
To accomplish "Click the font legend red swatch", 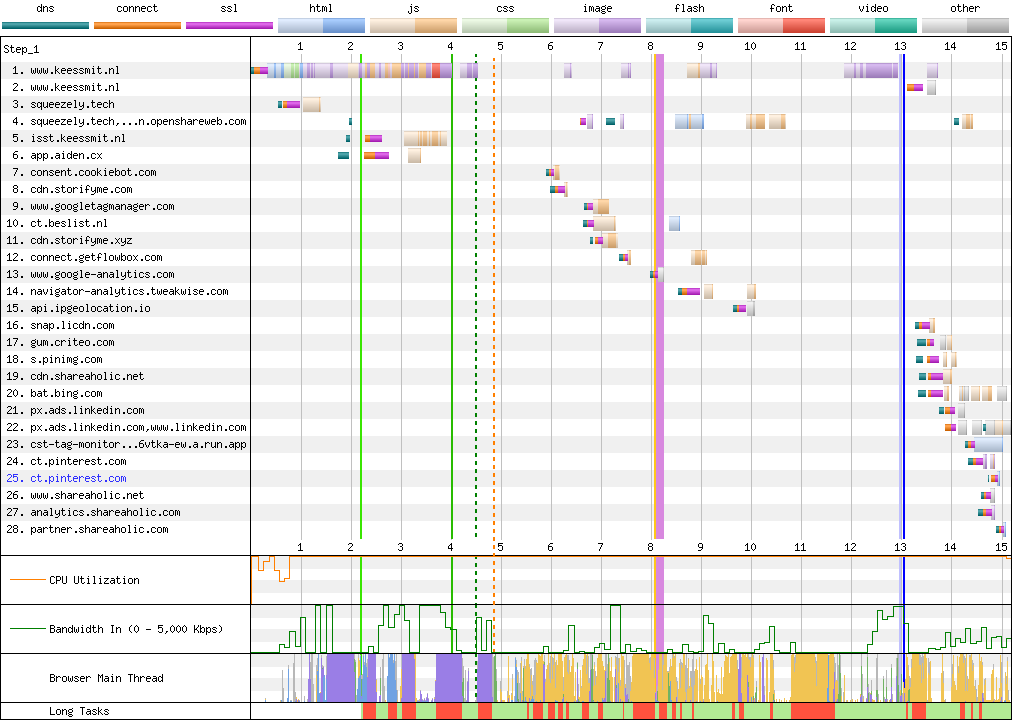I will click(x=781, y=25).
